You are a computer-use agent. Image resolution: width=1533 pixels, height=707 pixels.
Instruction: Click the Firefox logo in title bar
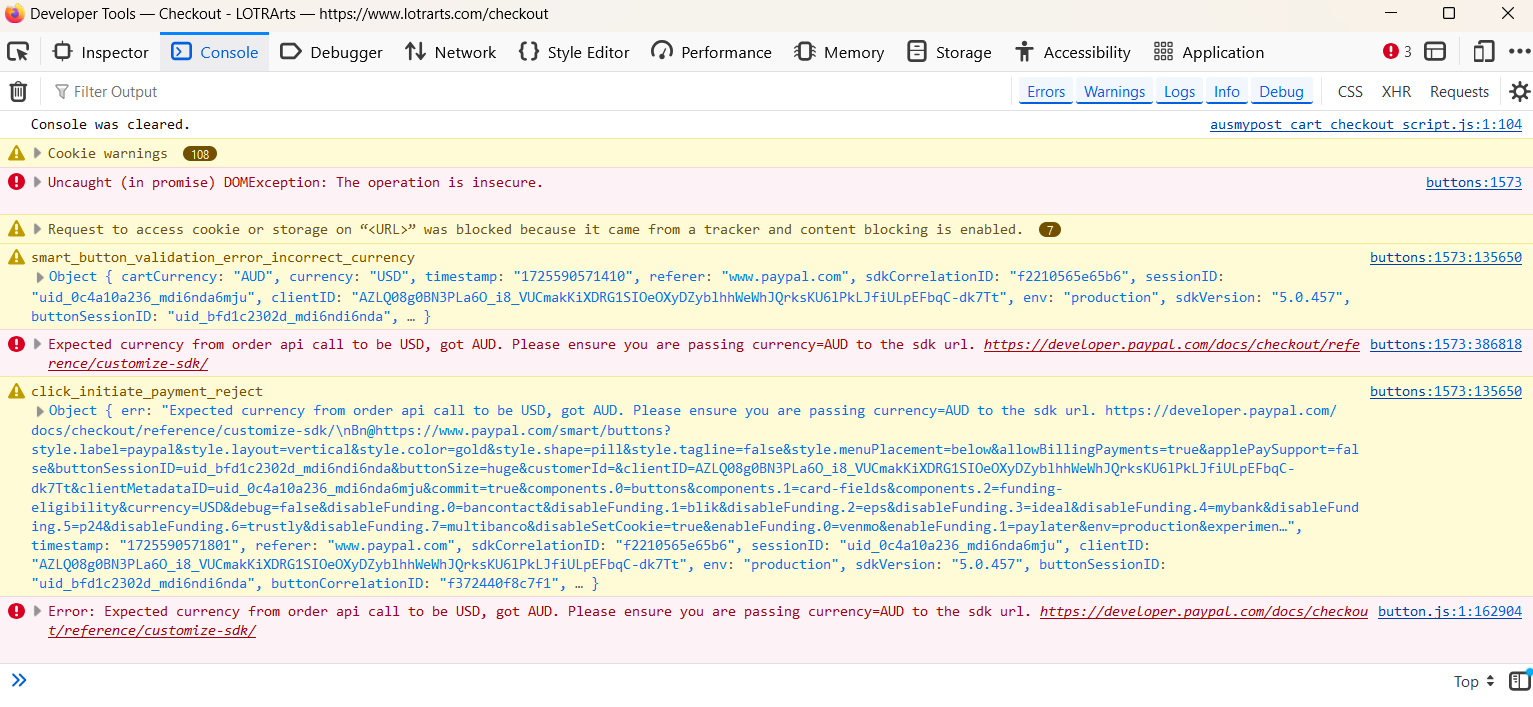point(14,14)
